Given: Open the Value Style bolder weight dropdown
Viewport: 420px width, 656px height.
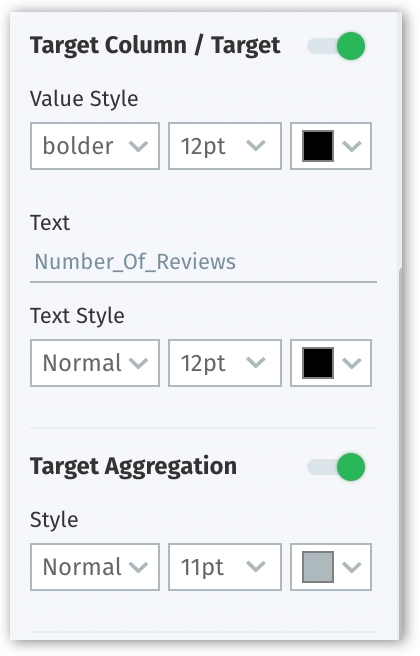Looking at the screenshot, I should coord(95,146).
